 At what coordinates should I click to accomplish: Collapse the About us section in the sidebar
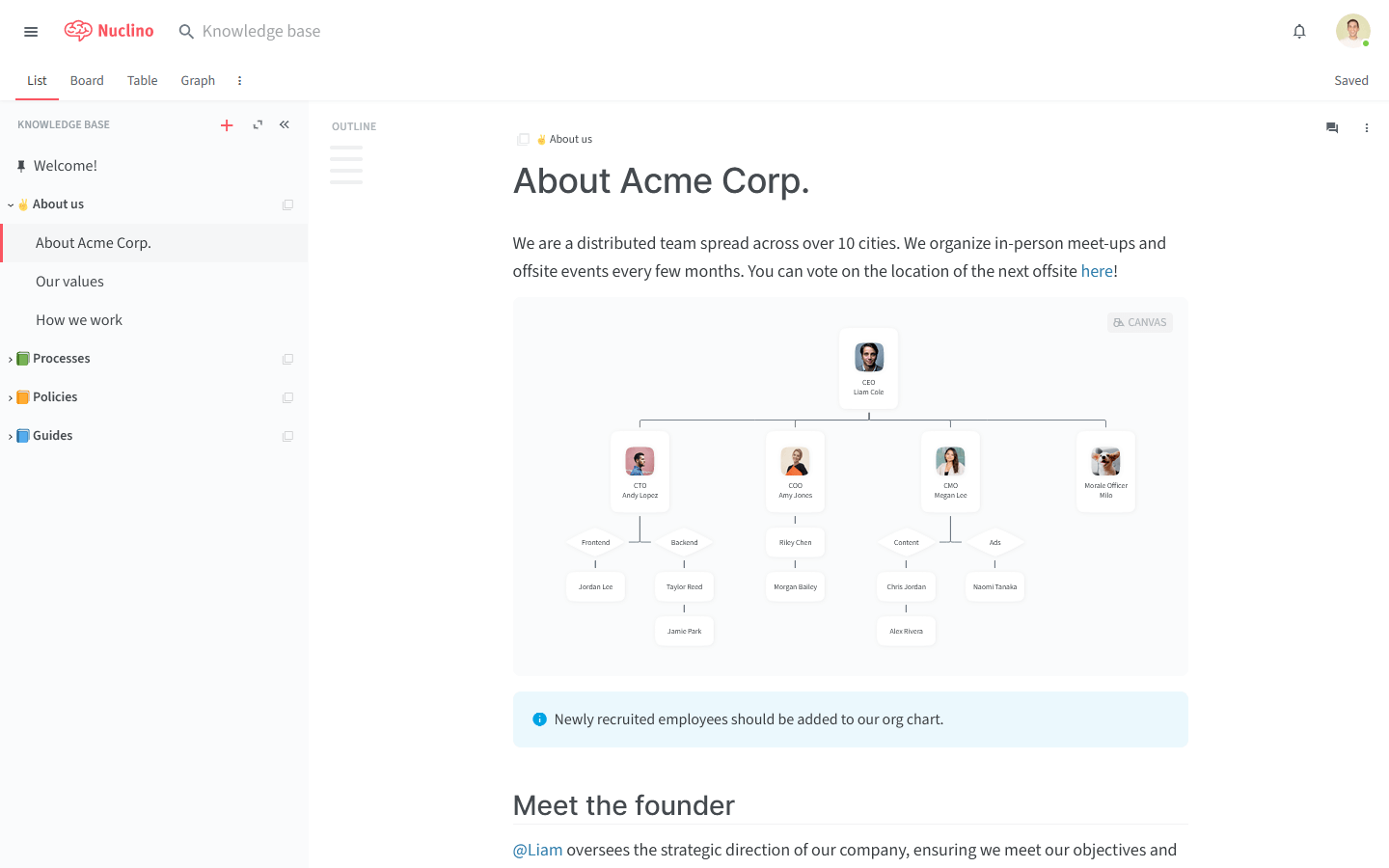point(12,204)
